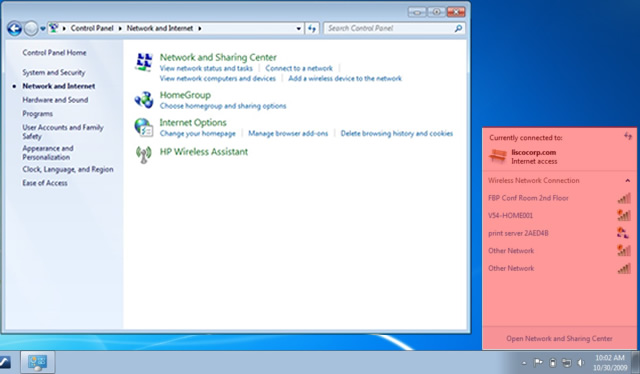Screen dimensions: 640x374
Task: Click the Forward navigation arrow button
Action: point(31,29)
